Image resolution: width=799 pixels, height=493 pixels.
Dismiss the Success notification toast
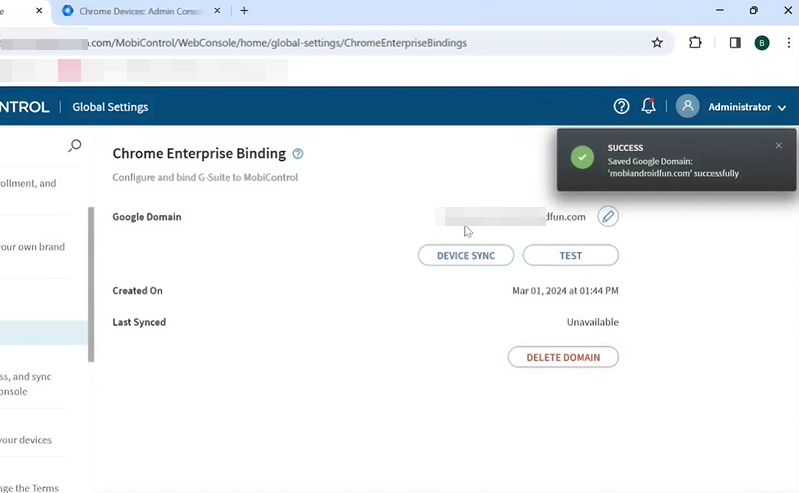pos(779,146)
